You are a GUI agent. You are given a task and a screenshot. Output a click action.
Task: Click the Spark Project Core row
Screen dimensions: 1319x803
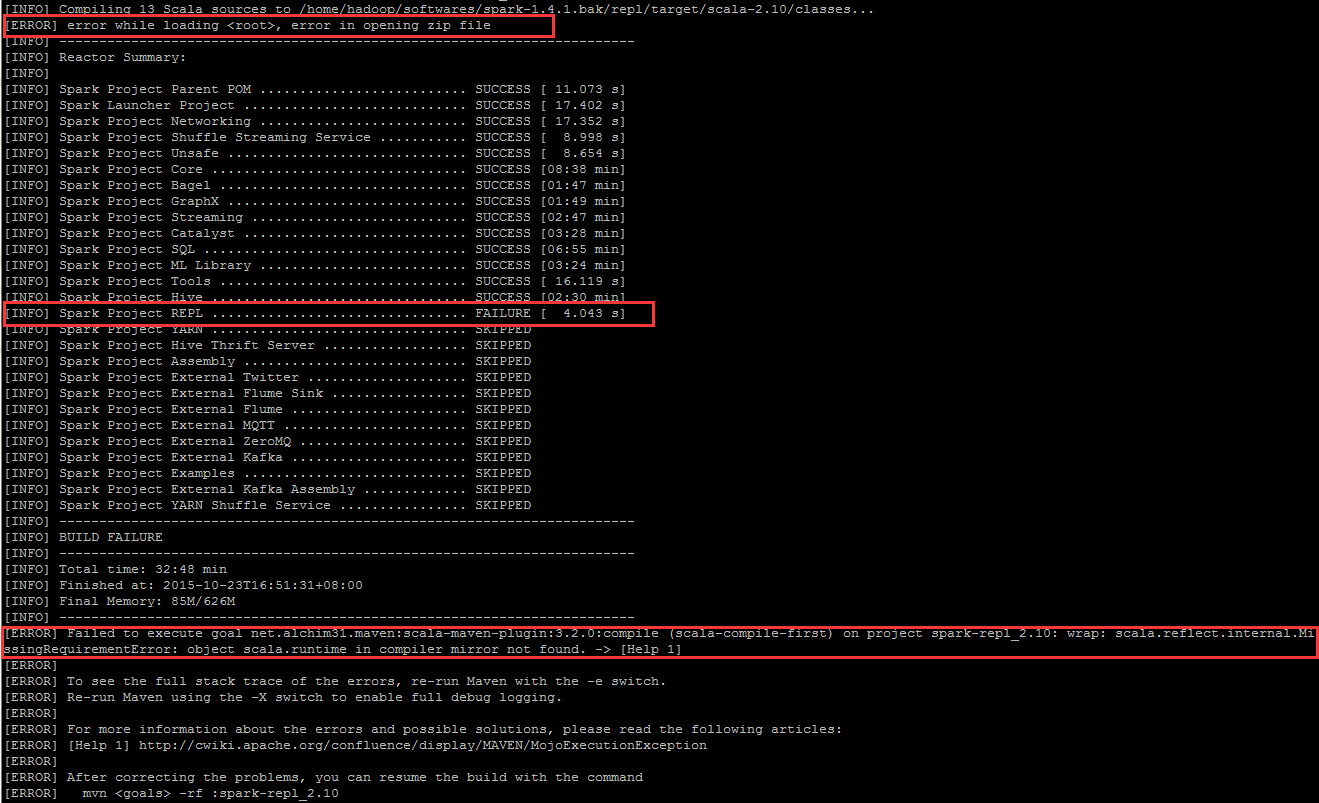(x=315, y=169)
